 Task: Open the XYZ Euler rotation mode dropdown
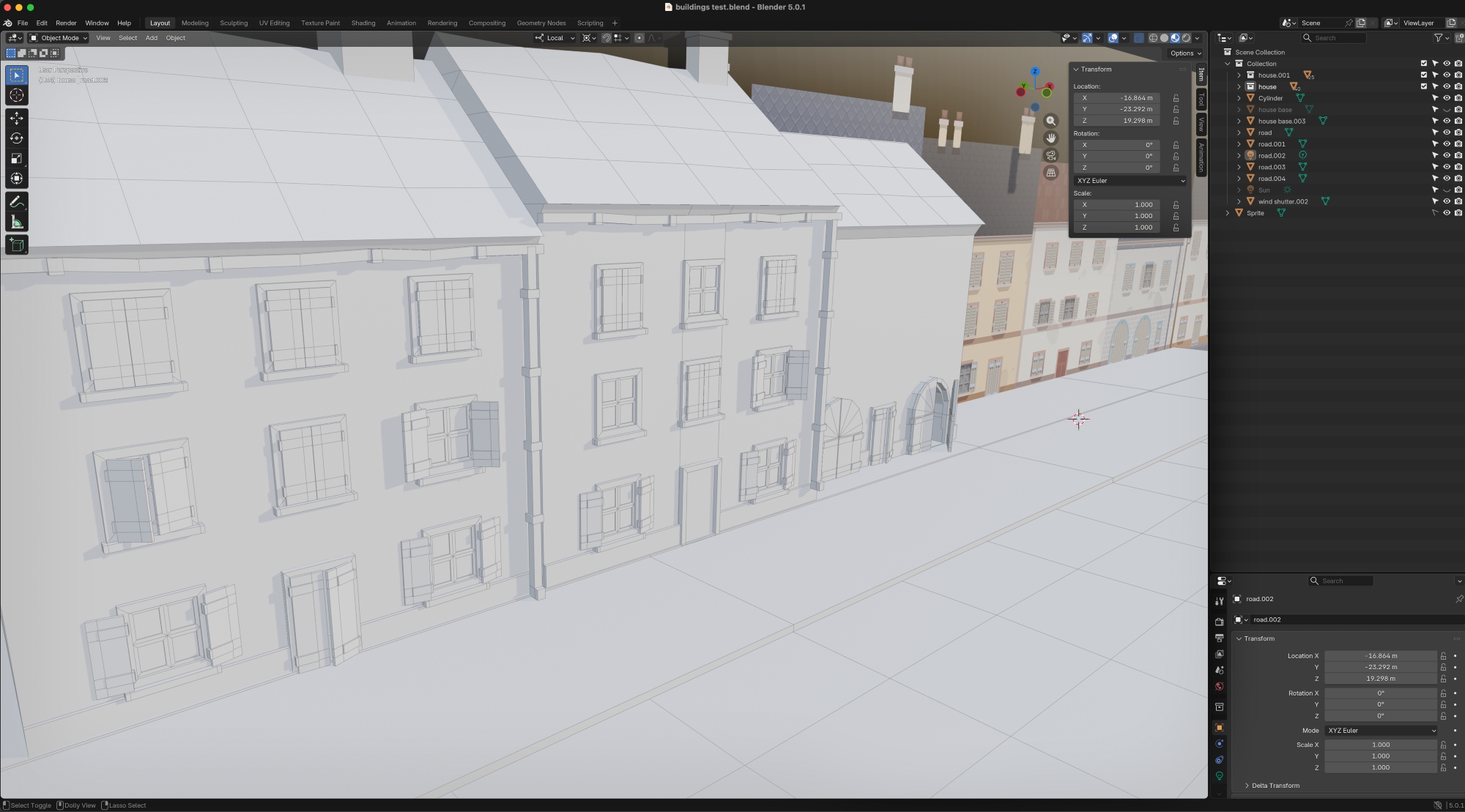coord(1130,180)
